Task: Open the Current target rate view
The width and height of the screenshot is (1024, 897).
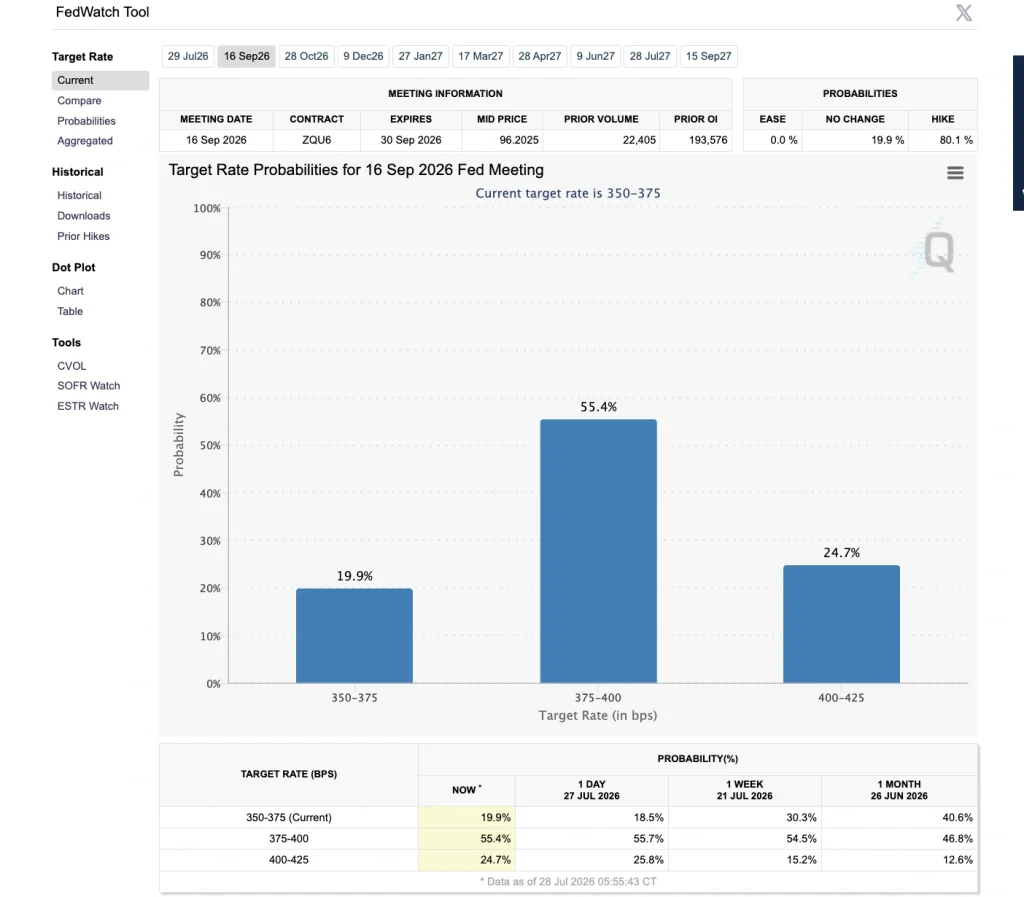Action: pos(101,80)
